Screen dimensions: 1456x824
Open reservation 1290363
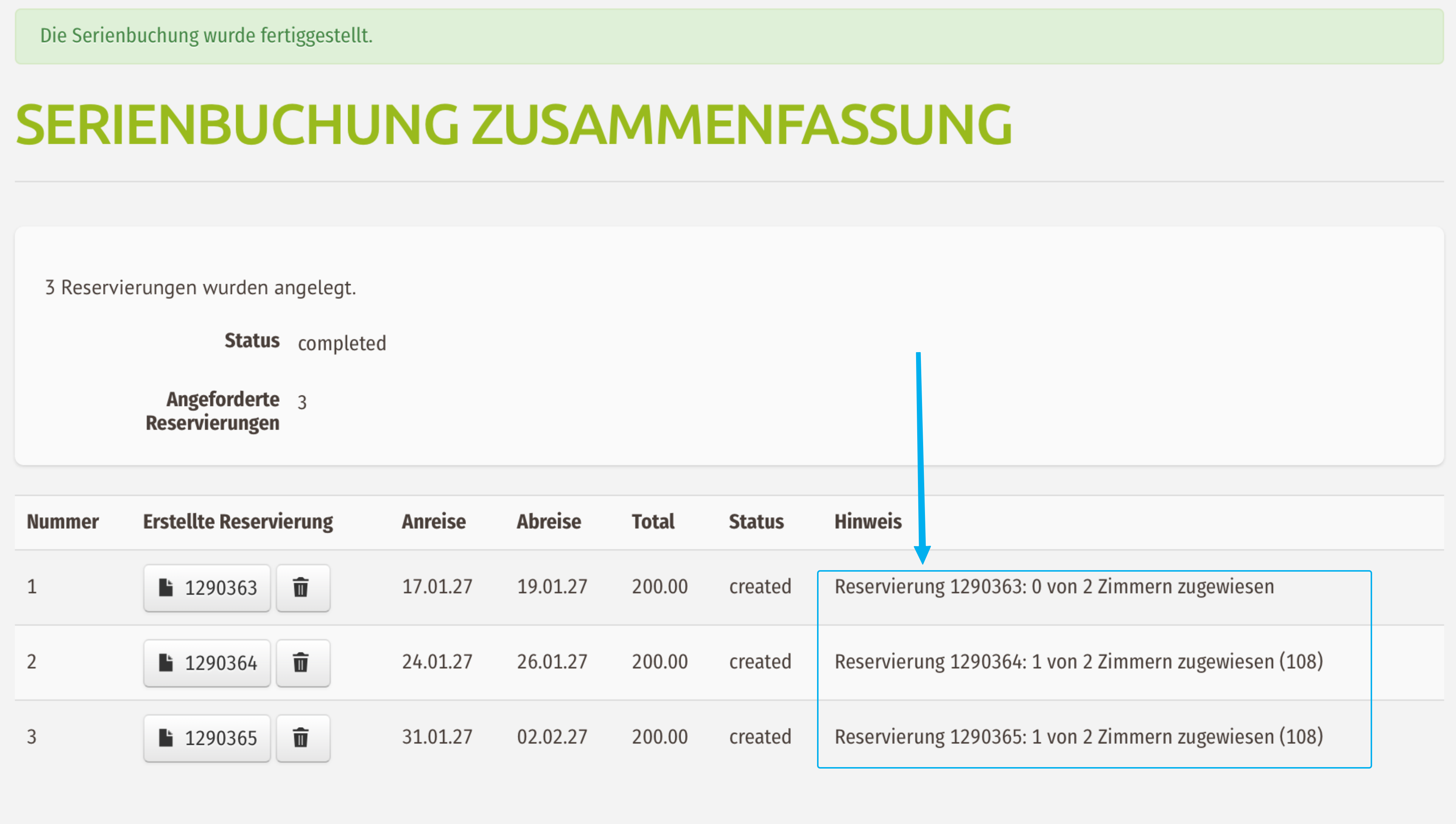[207, 588]
